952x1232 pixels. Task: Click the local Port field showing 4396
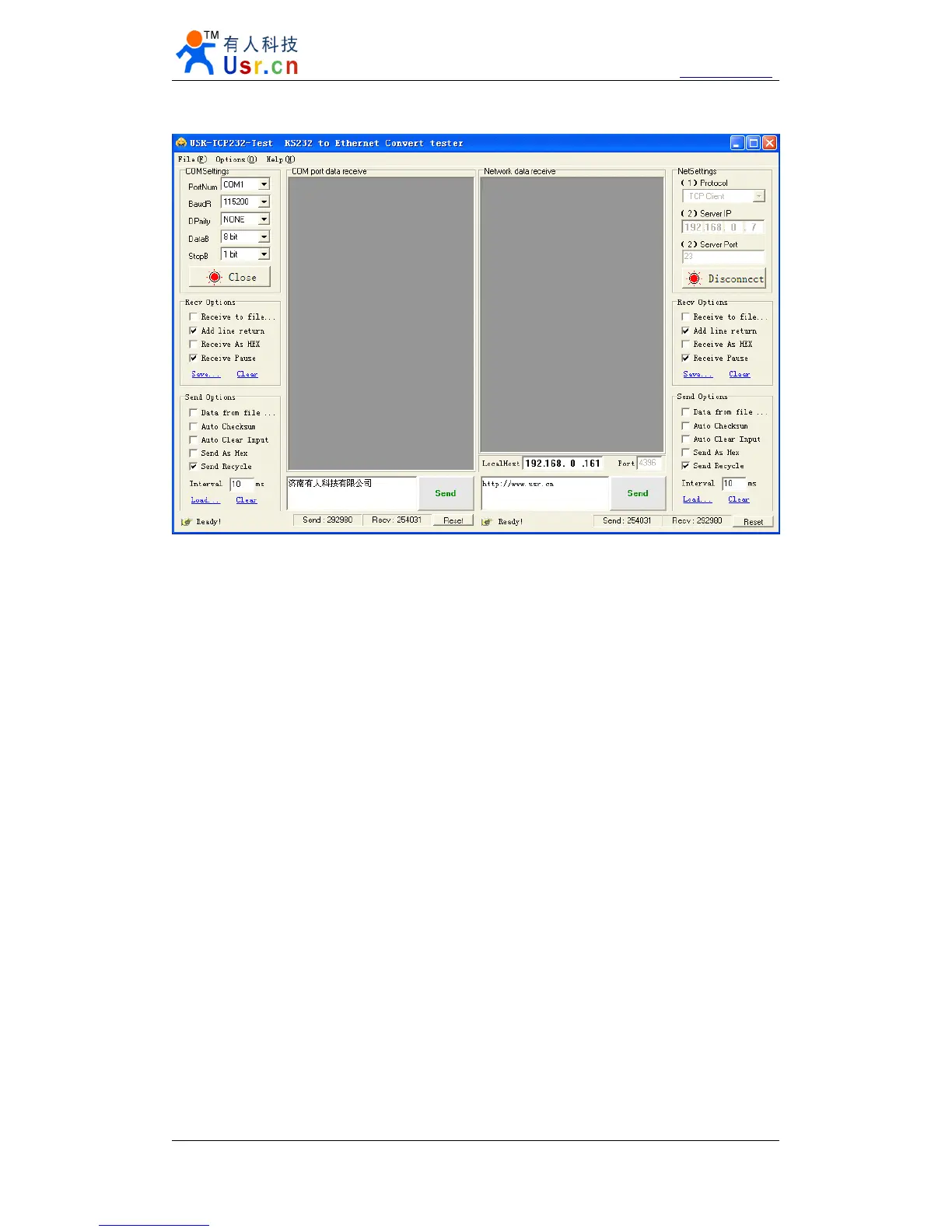(x=649, y=463)
